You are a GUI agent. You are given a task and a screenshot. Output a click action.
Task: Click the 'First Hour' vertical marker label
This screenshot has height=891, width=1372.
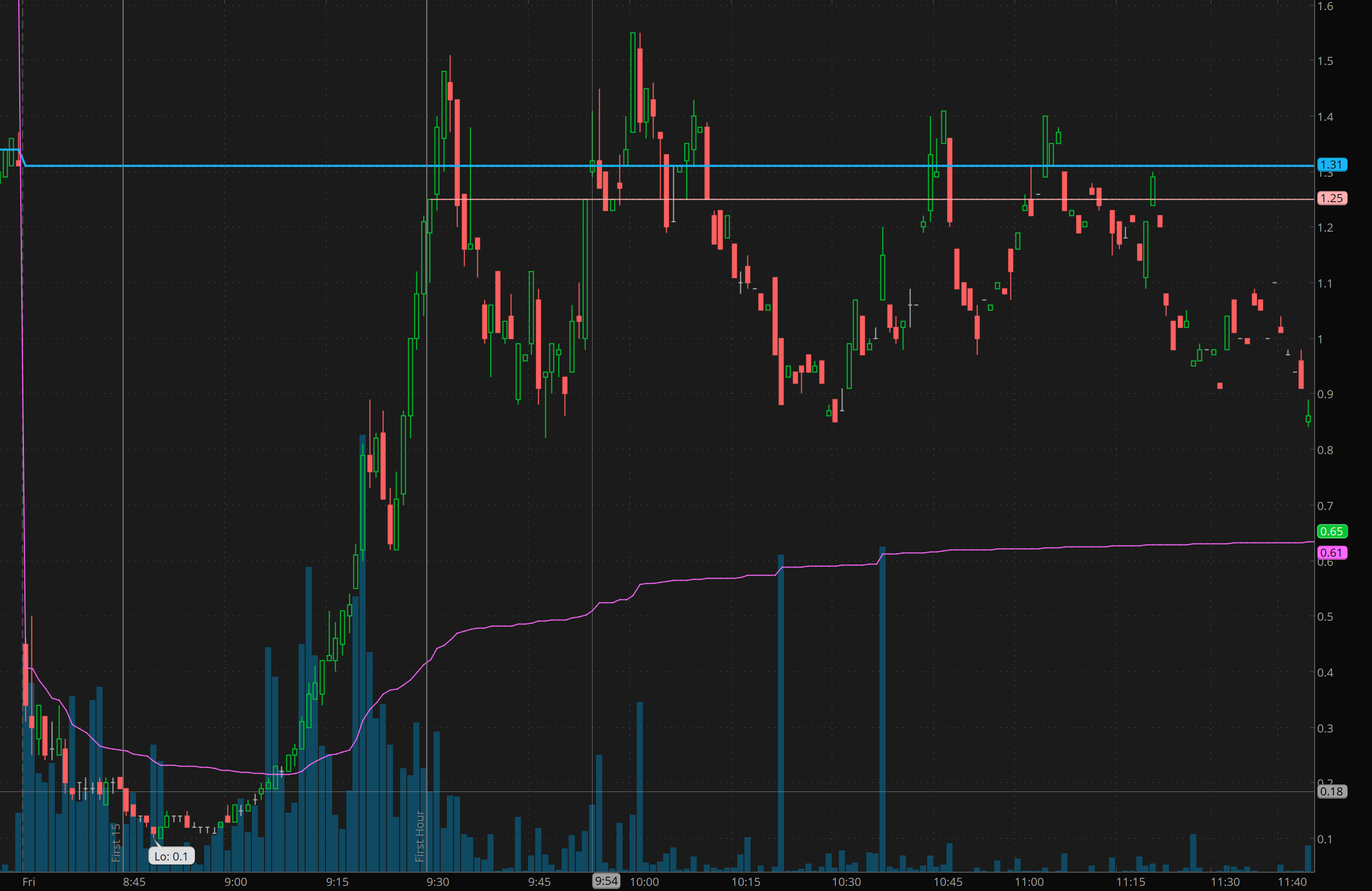coord(419,836)
